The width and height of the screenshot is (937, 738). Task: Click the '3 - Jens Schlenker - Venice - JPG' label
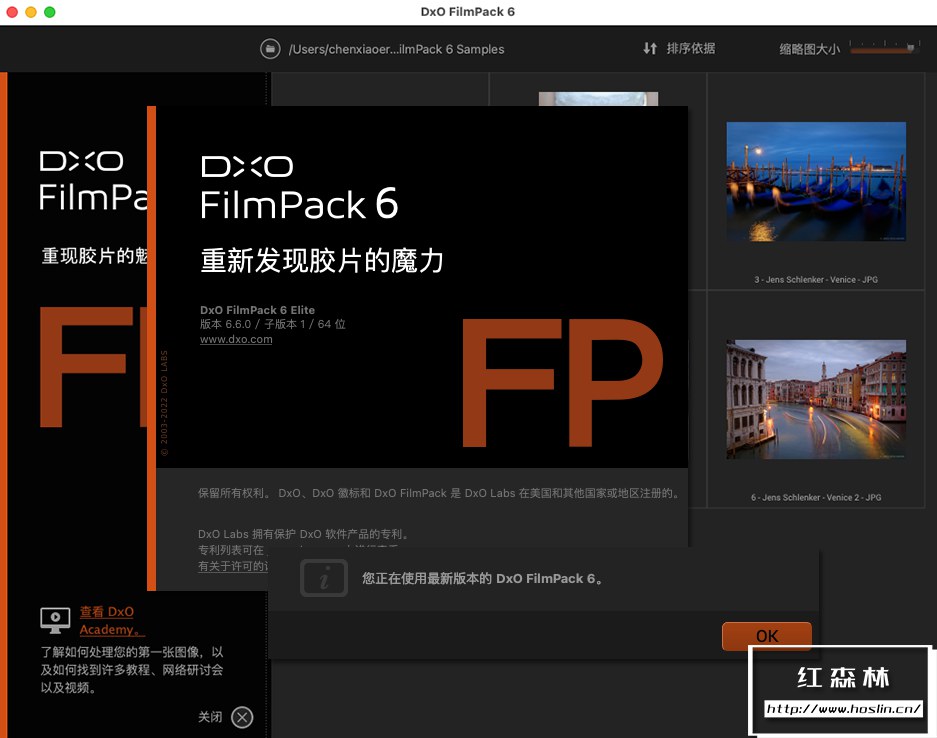pos(816,279)
